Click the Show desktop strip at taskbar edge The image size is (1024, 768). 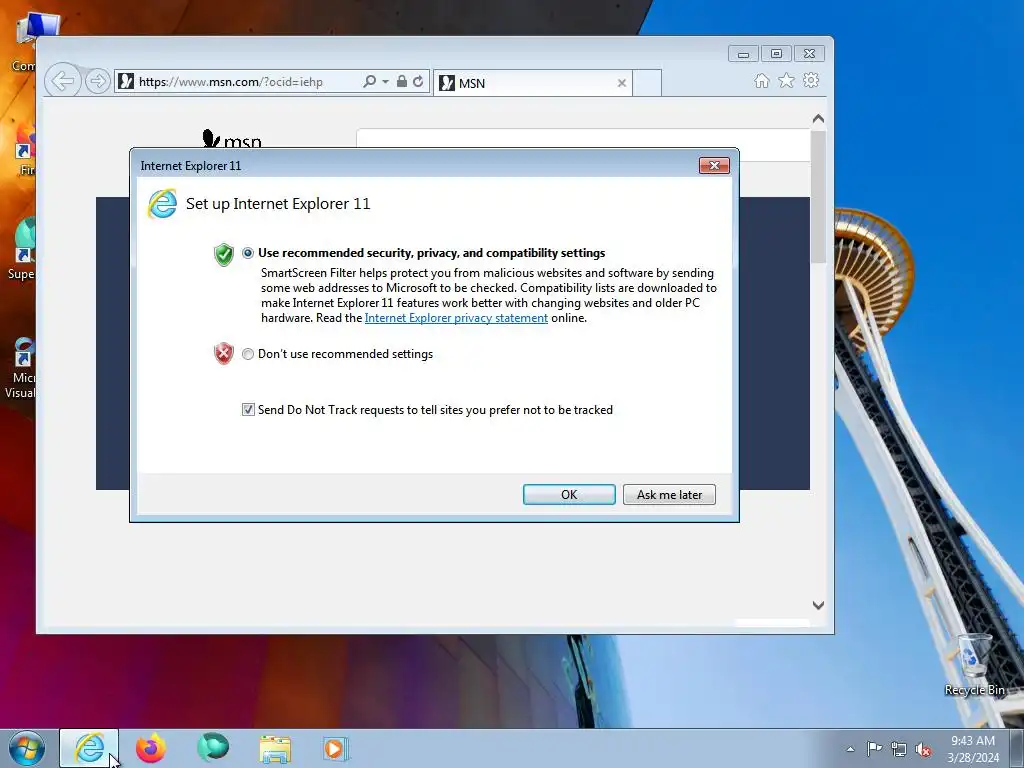1017,748
